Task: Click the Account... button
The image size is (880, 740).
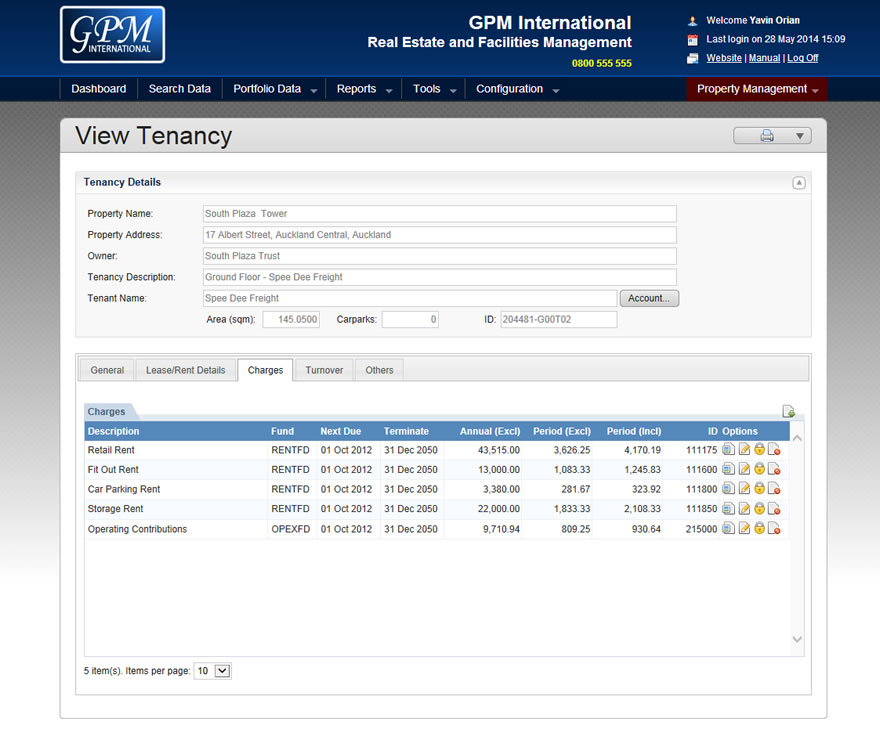Action: [x=649, y=298]
